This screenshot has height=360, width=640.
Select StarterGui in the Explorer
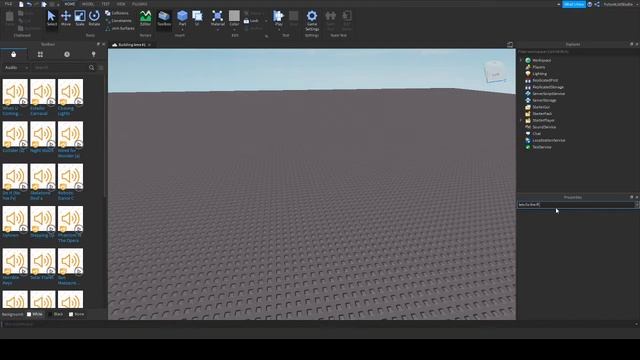click(541, 107)
